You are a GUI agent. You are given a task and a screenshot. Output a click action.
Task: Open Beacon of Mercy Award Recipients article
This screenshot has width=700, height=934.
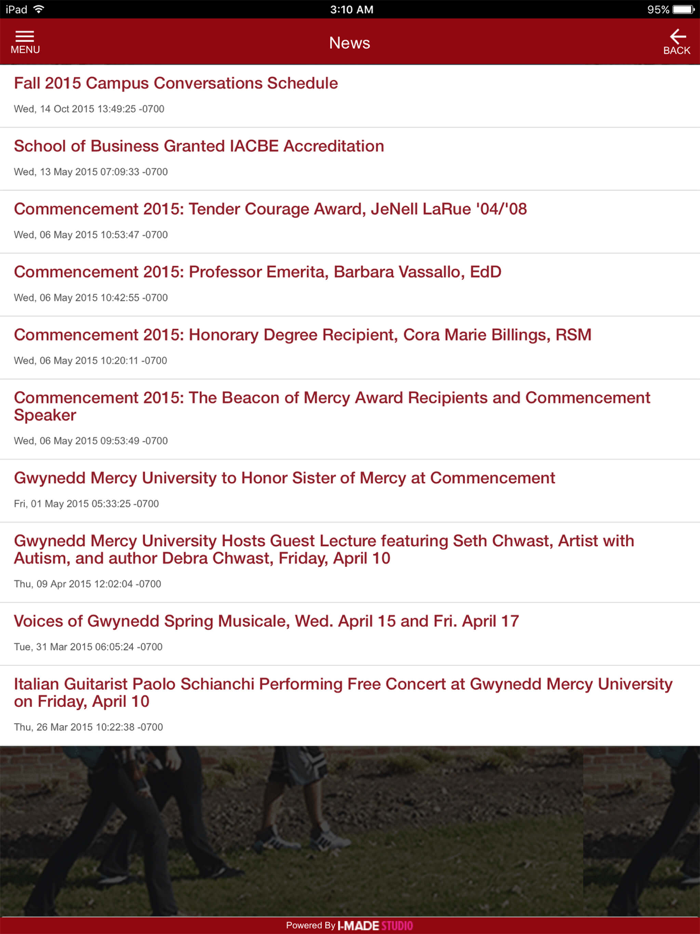coord(331,406)
